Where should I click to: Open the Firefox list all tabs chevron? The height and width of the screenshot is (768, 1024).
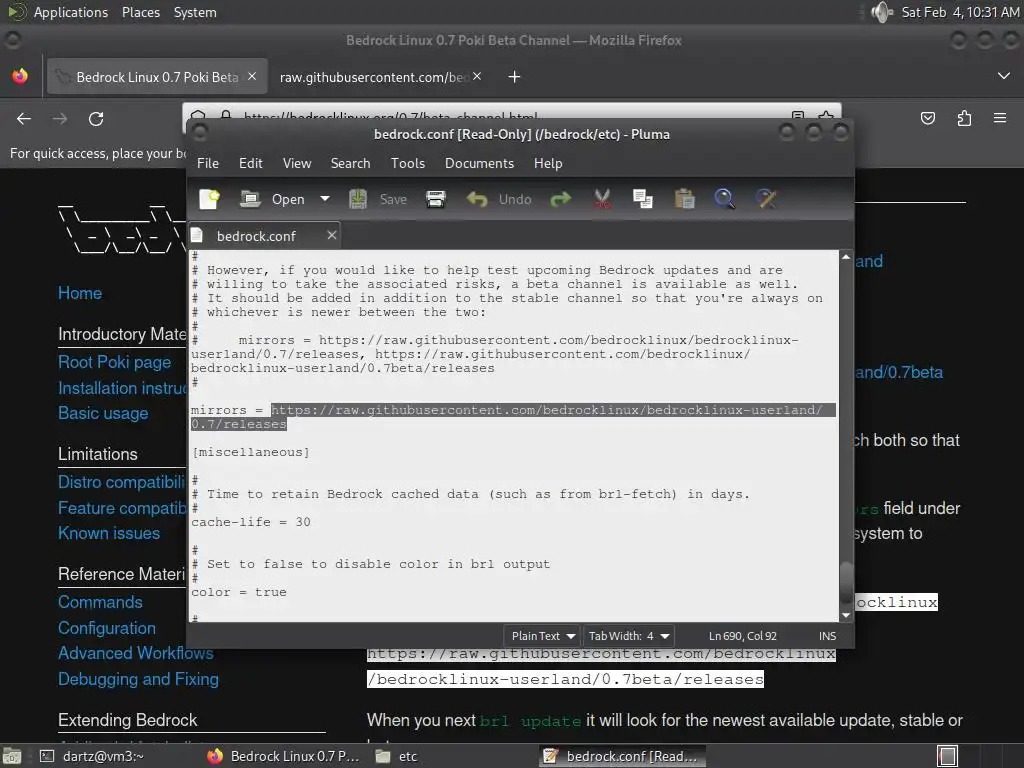tap(1004, 76)
